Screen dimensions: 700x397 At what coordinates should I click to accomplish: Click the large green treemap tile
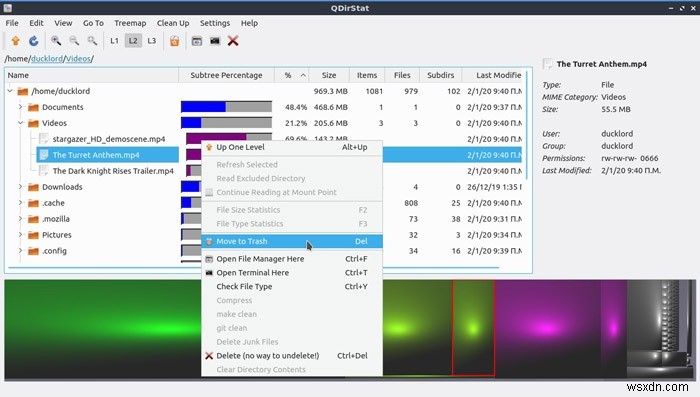coord(103,330)
